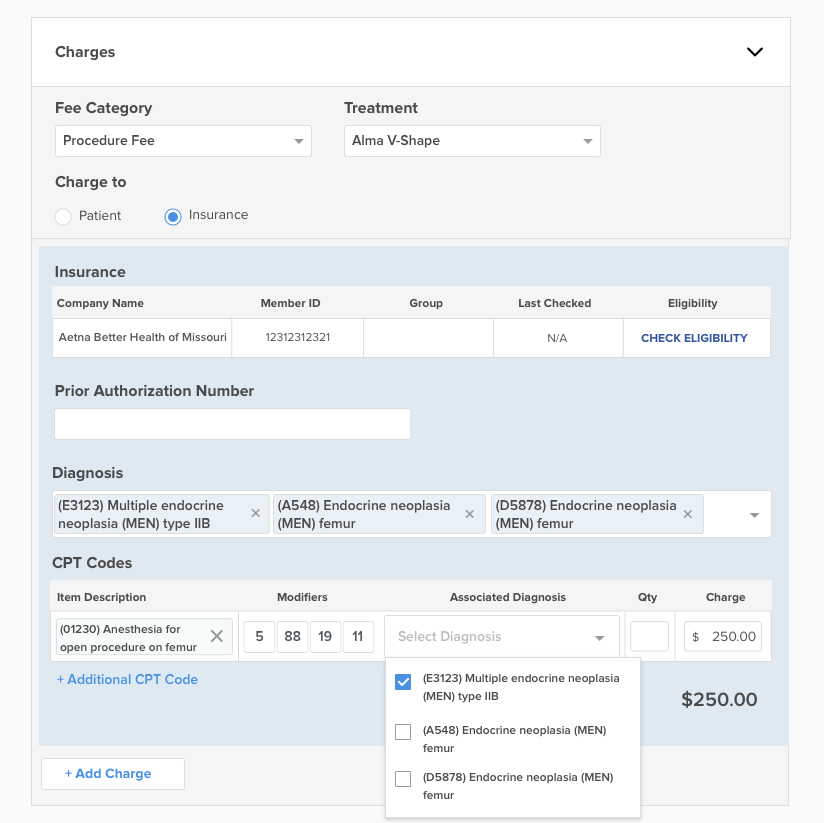Edit the modifier field showing 88
Screen dimensions: 824x823
(292, 636)
